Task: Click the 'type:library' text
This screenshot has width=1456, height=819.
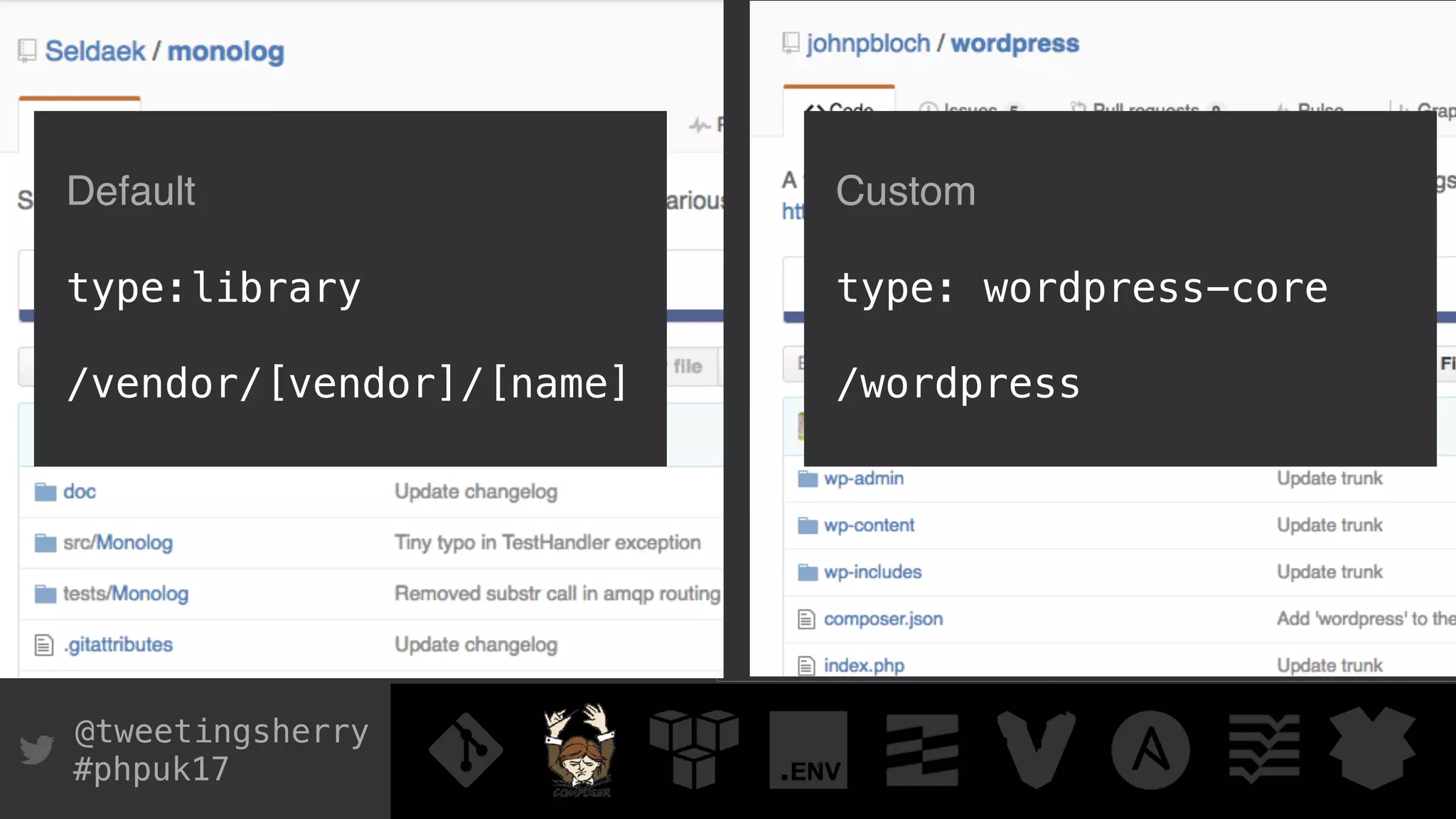Action: pos(214,289)
